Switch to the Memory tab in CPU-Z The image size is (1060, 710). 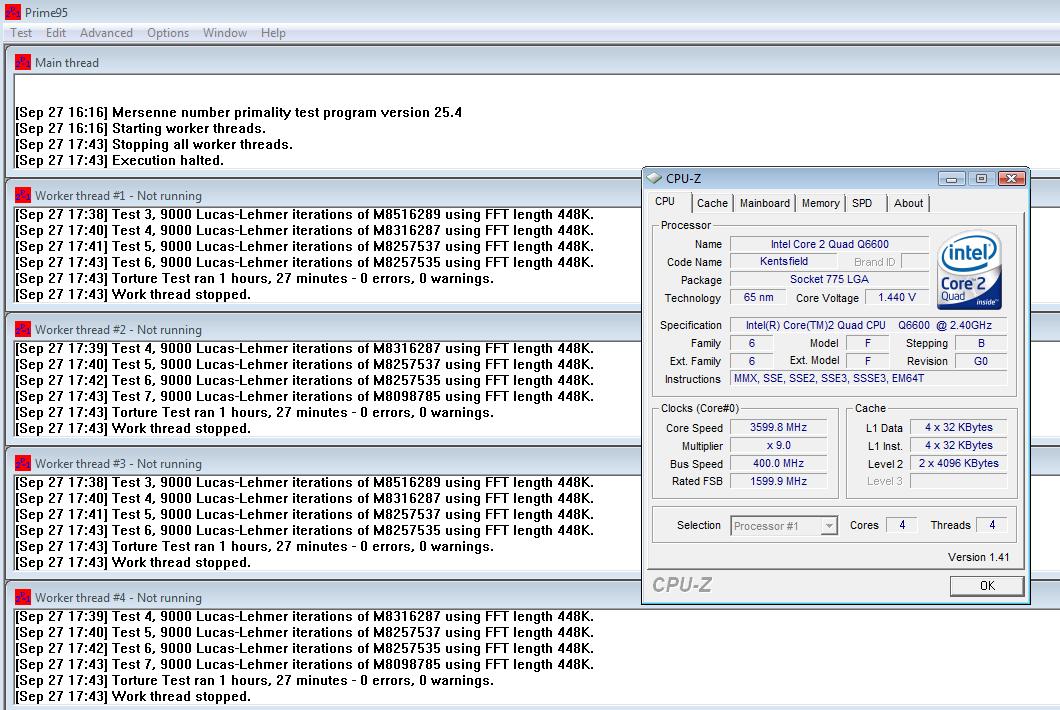821,203
